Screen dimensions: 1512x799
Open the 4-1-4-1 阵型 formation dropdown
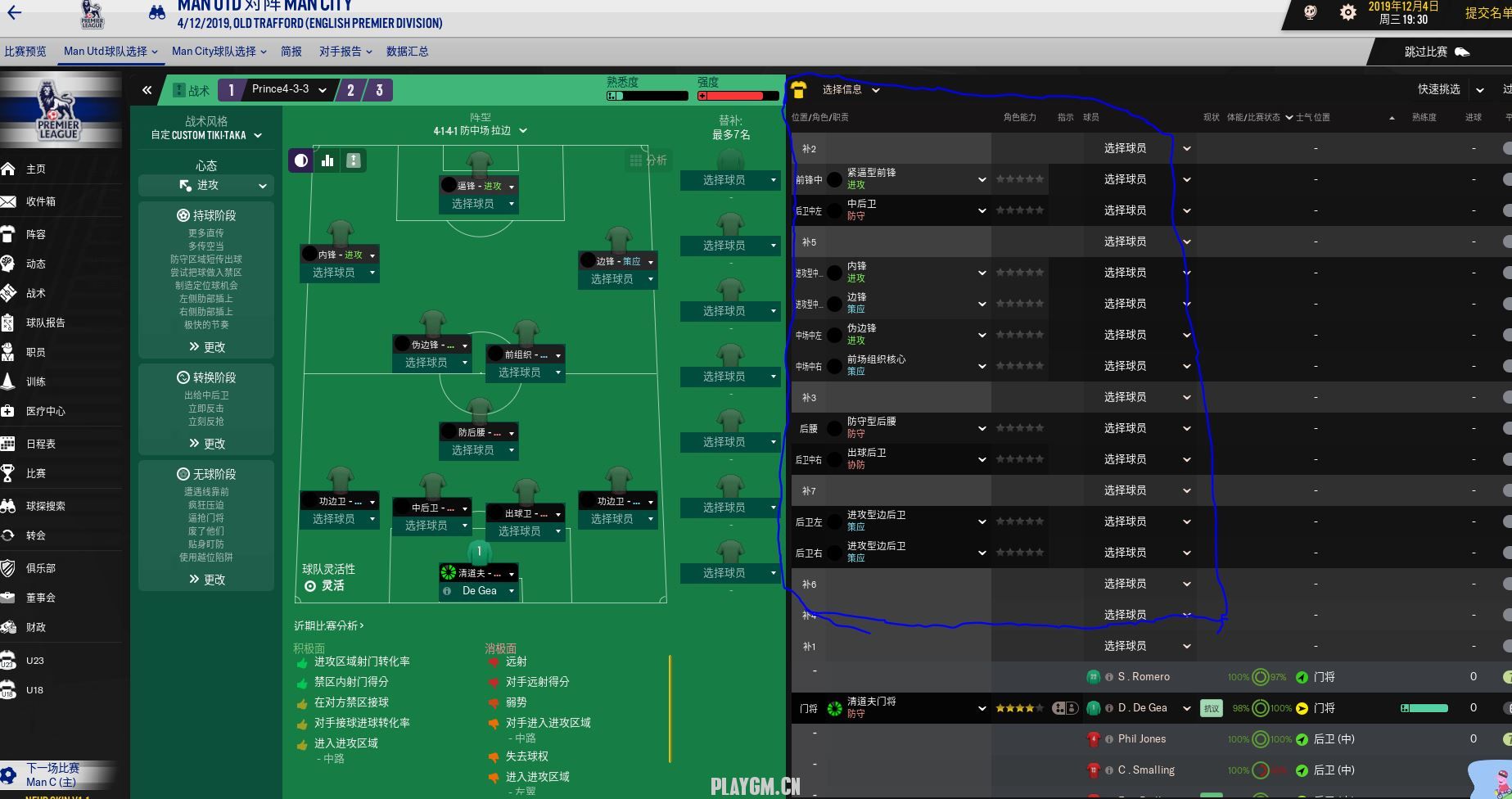tap(481, 131)
